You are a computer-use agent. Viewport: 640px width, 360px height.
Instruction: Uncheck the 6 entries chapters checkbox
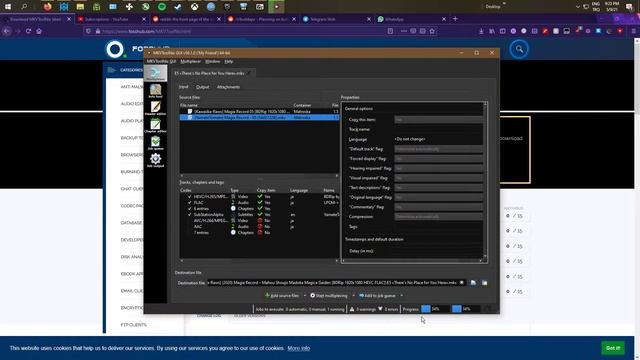click(189, 208)
